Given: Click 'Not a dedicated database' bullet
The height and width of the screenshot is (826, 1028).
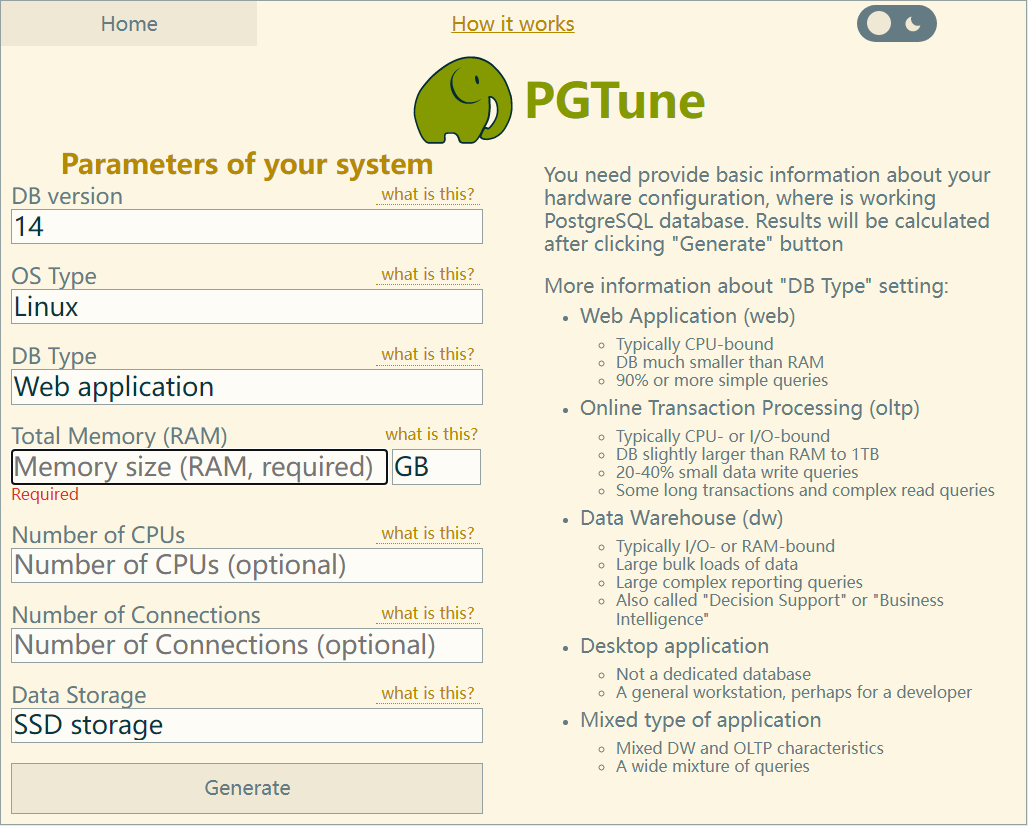Looking at the screenshot, I should click(x=713, y=675).
